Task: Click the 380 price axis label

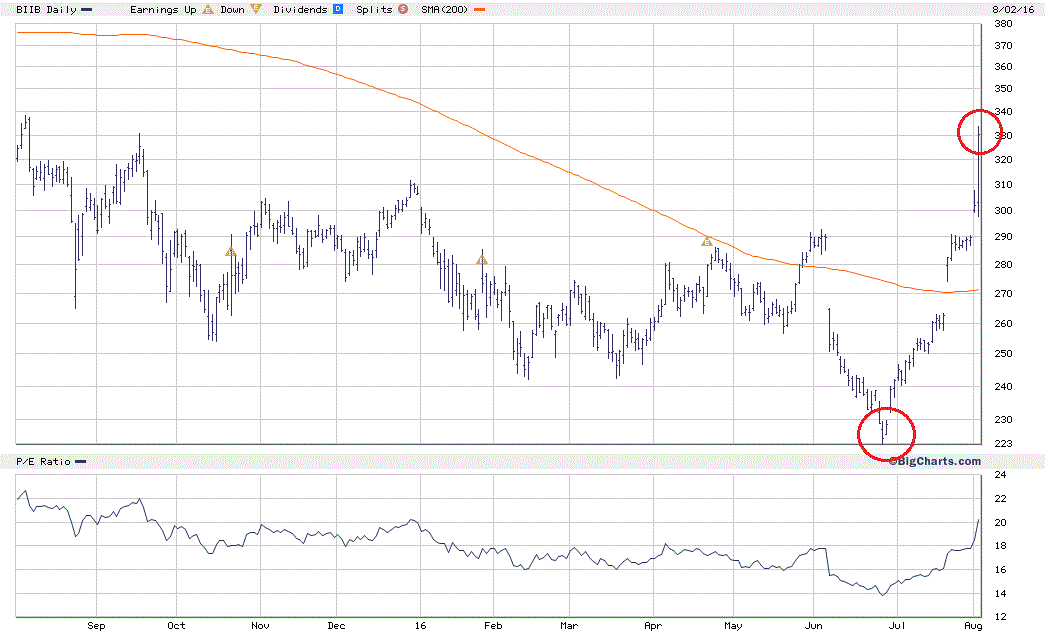Action: (x=1003, y=24)
